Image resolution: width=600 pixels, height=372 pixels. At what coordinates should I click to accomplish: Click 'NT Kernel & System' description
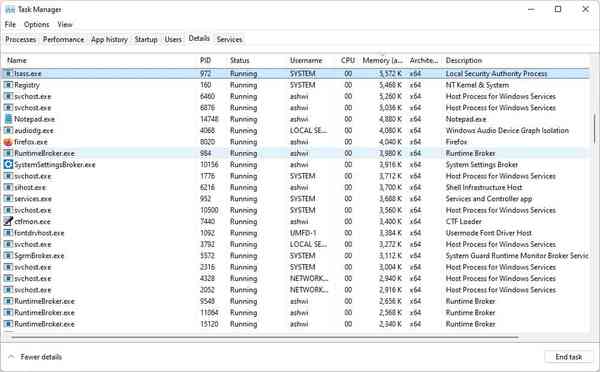477,85
